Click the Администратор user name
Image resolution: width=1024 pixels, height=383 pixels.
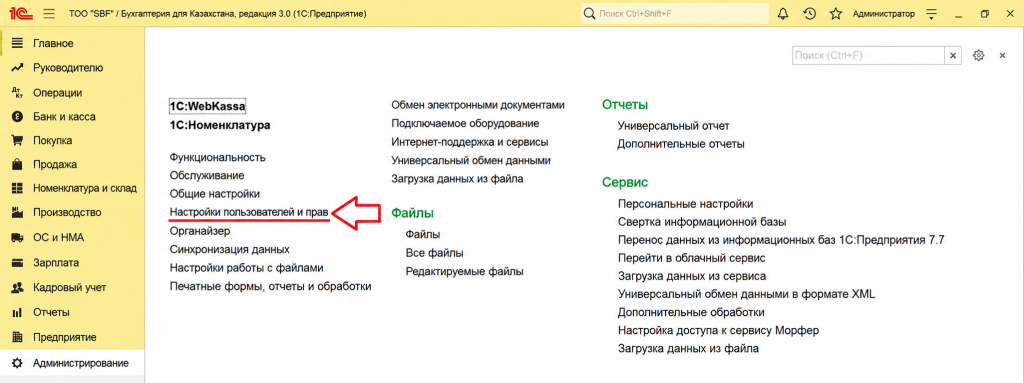[884, 13]
